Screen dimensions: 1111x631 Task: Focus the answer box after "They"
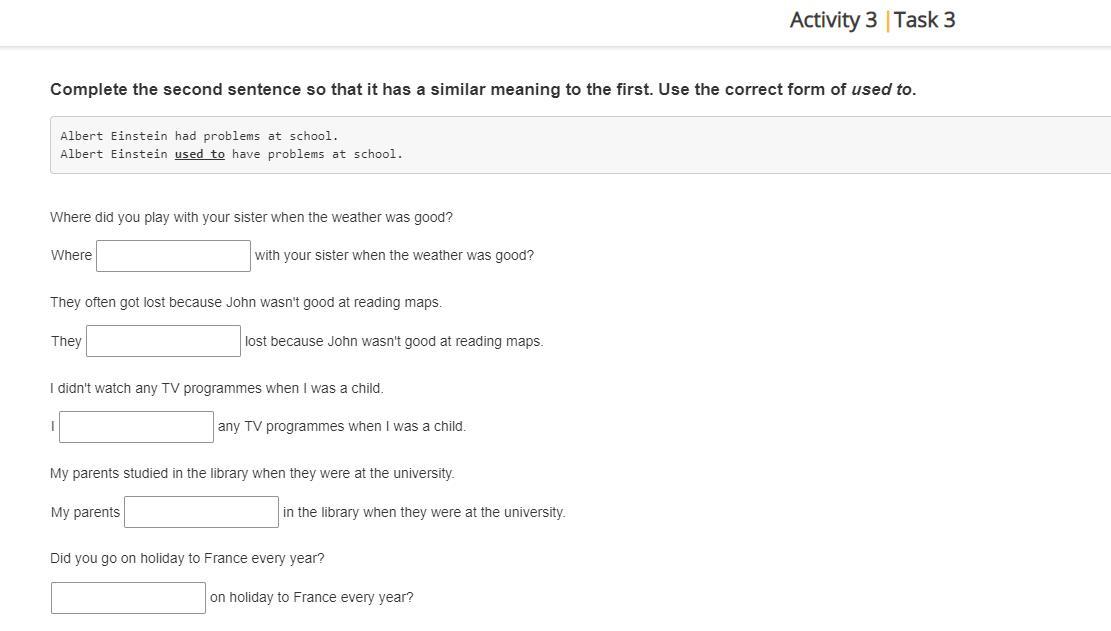(x=164, y=341)
